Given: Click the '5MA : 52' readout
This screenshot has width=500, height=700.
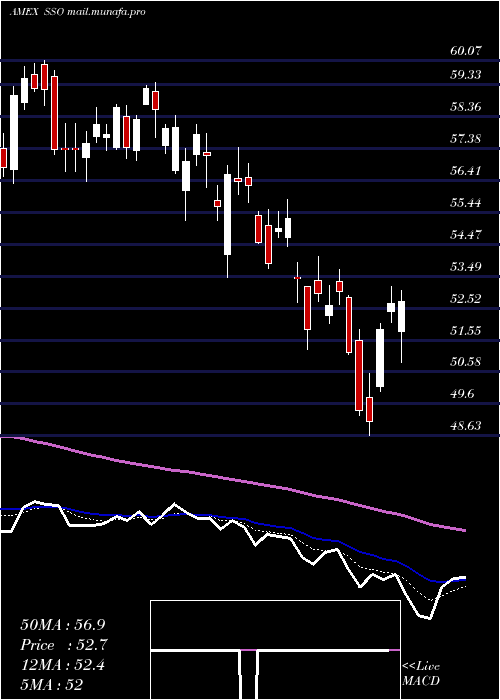Looking at the screenshot, I should click(51, 686).
